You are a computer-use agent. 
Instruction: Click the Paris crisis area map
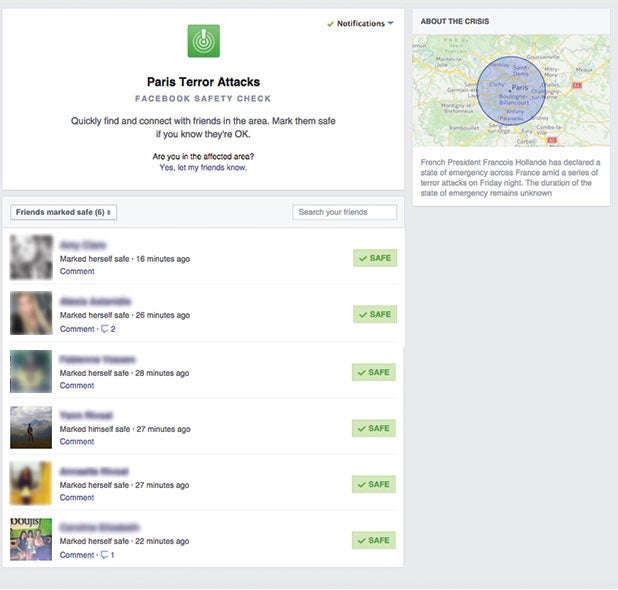point(510,90)
